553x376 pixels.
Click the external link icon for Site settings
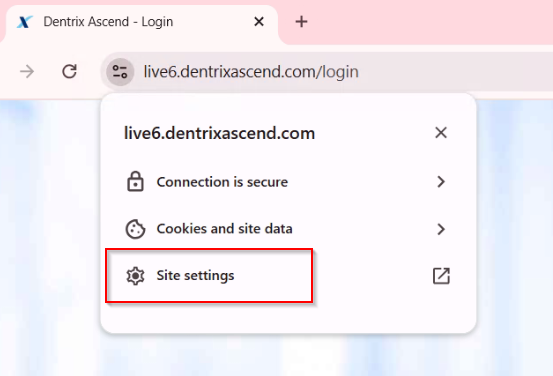click(x=441, y=276)
